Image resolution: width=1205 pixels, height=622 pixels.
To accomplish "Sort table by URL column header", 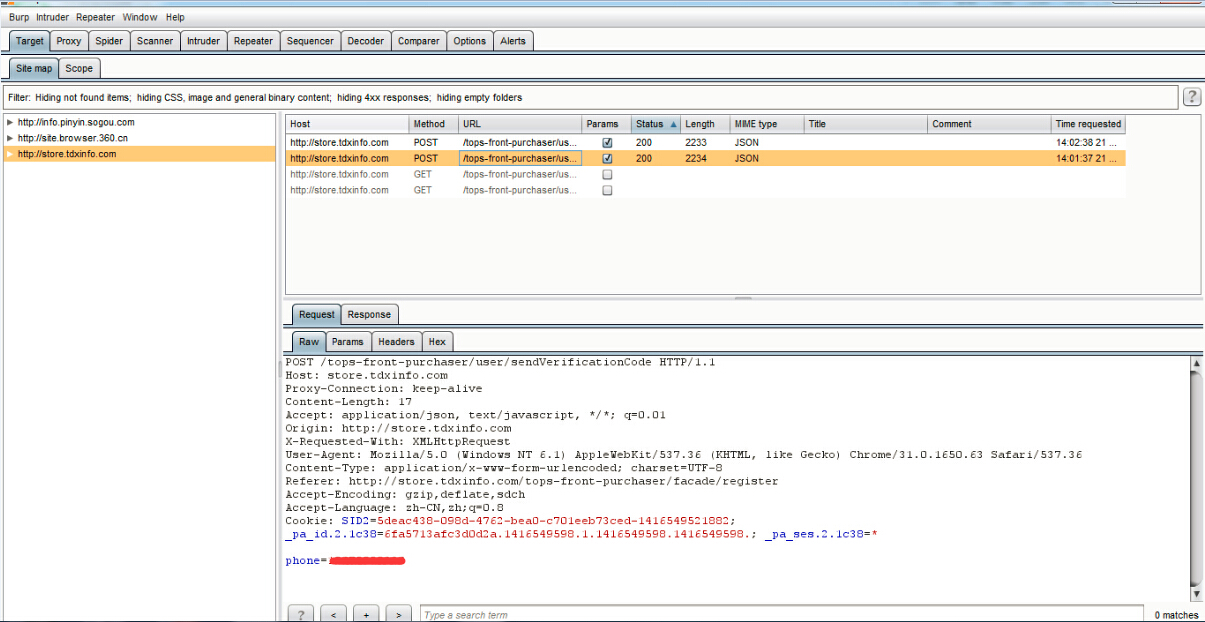I will [x=520, y=124].
